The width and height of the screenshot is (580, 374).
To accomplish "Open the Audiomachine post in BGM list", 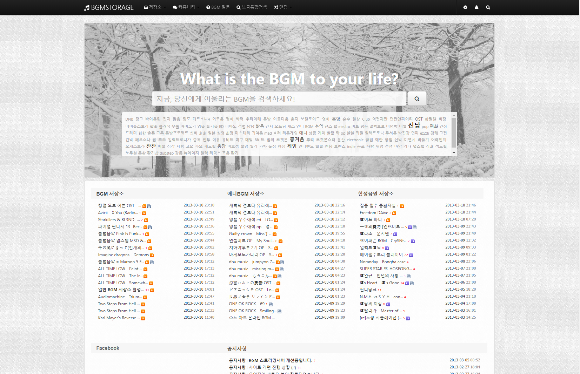I will click(x=119, y=297).
